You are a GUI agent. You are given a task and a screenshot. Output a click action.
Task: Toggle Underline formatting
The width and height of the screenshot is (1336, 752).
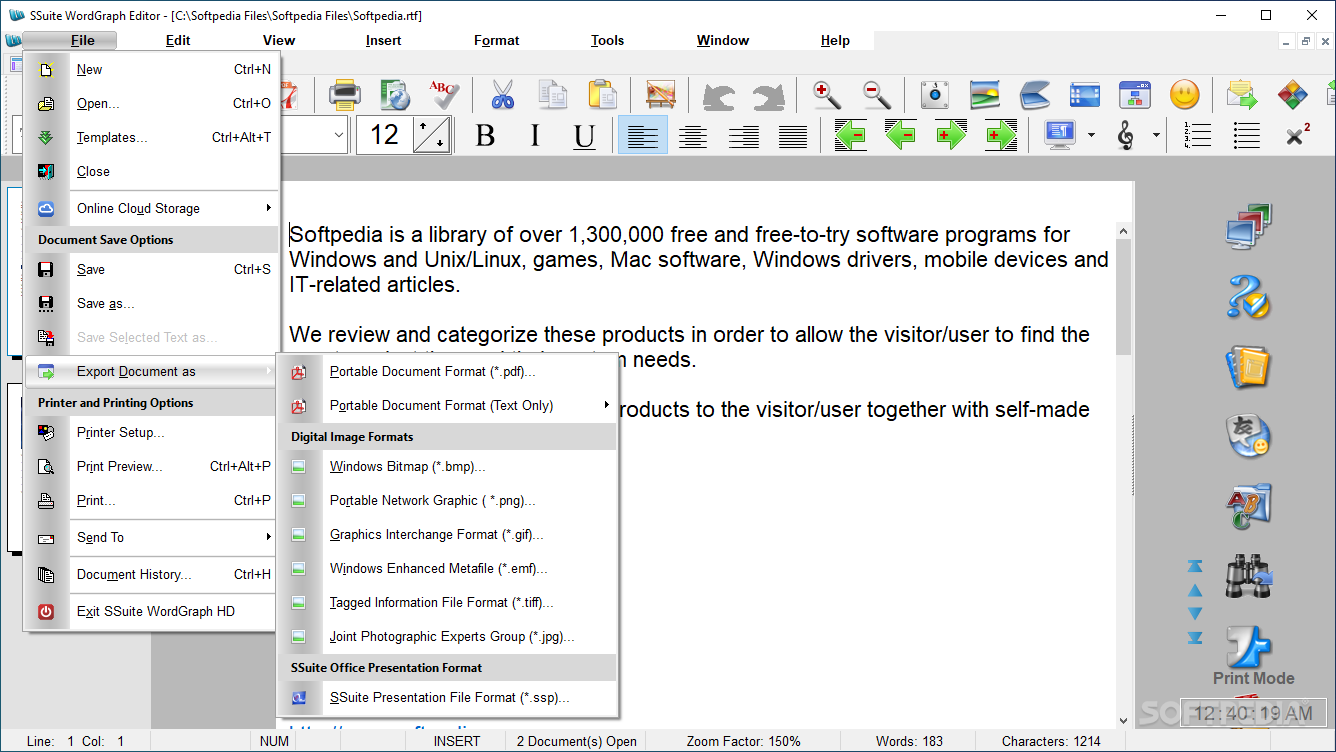(x=584, y=135)
